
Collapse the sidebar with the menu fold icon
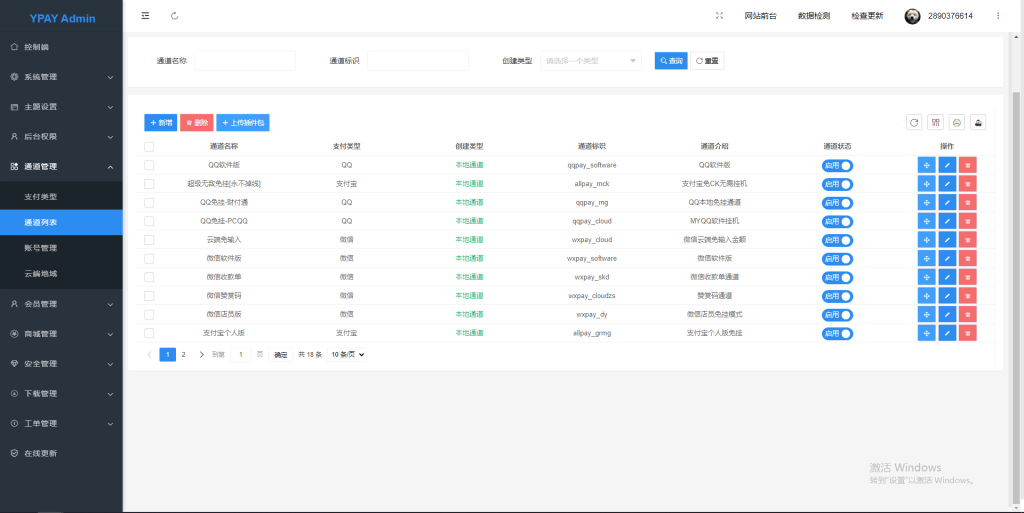pos(145,16)
